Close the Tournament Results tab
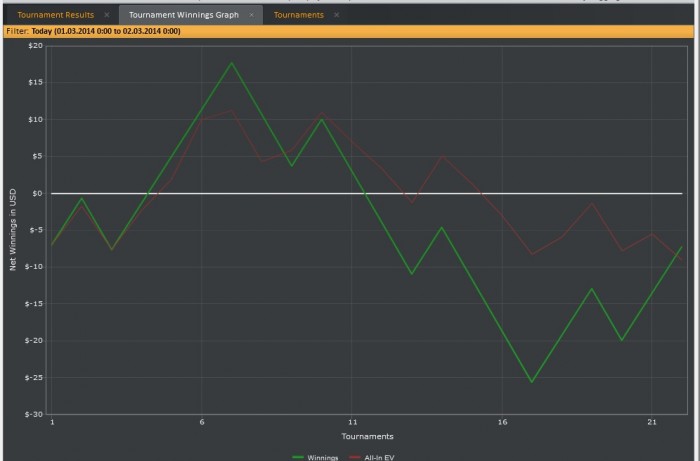700x461 pixels. point(107,15)
